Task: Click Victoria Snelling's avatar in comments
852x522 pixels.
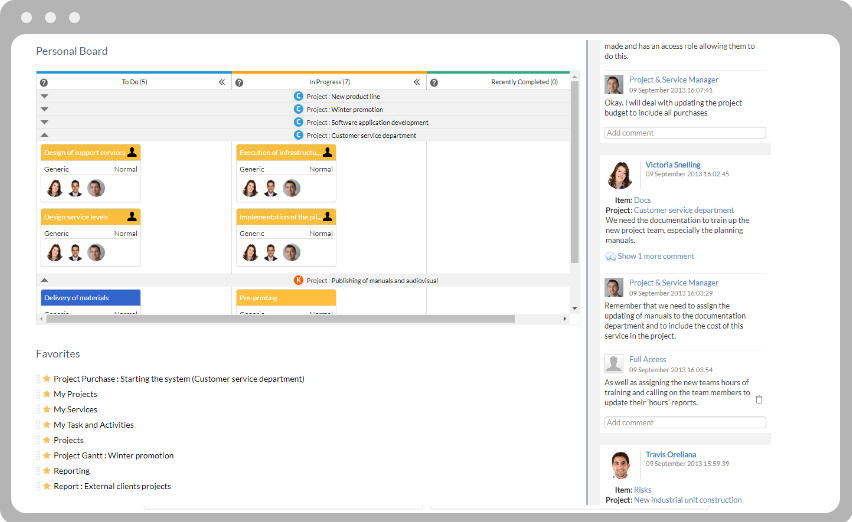Action: (x=621, y=175)
